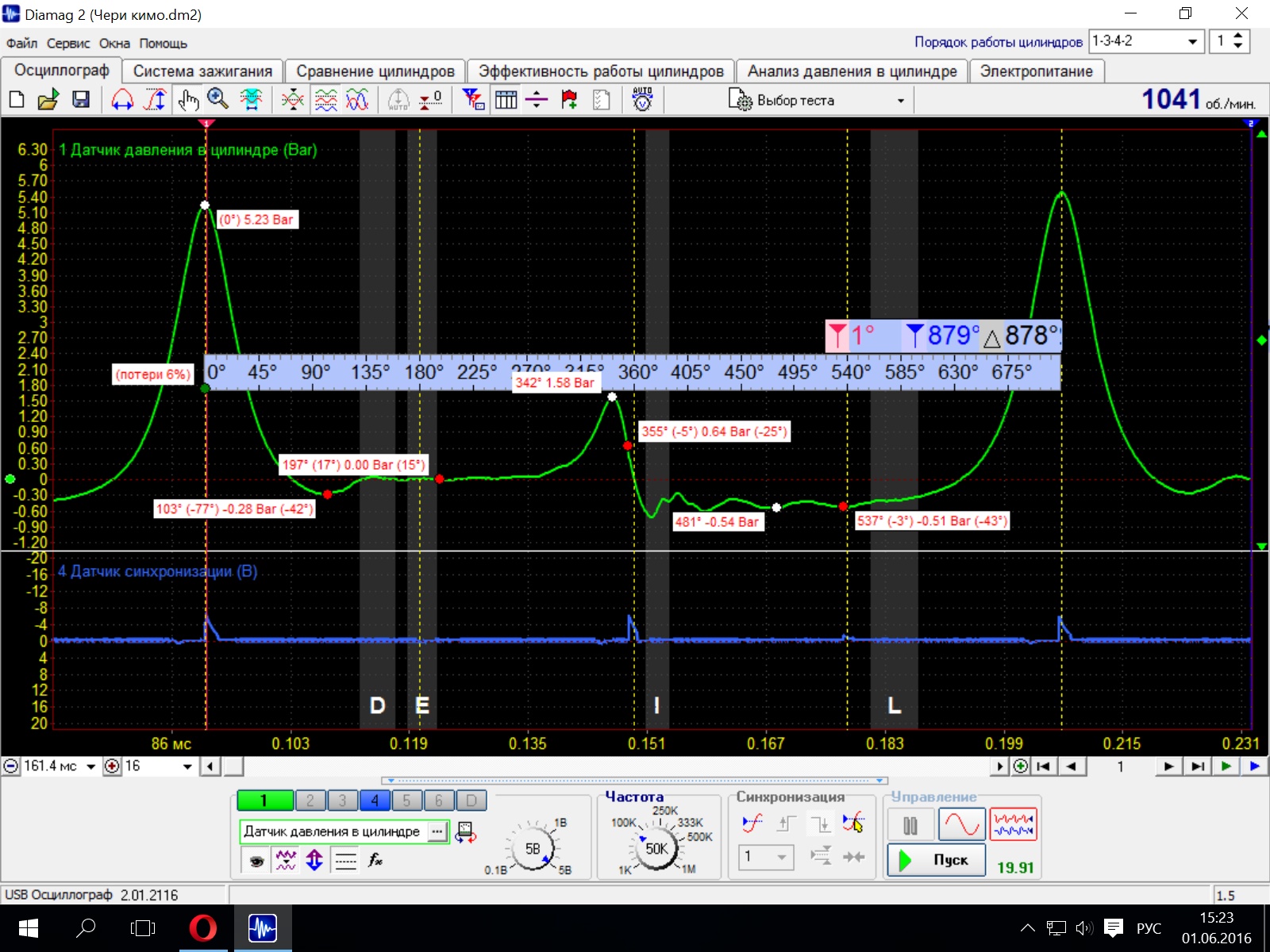Switch to the Система зажигания tab
This screenshot has width=1270, height=952.
[202, 71]
